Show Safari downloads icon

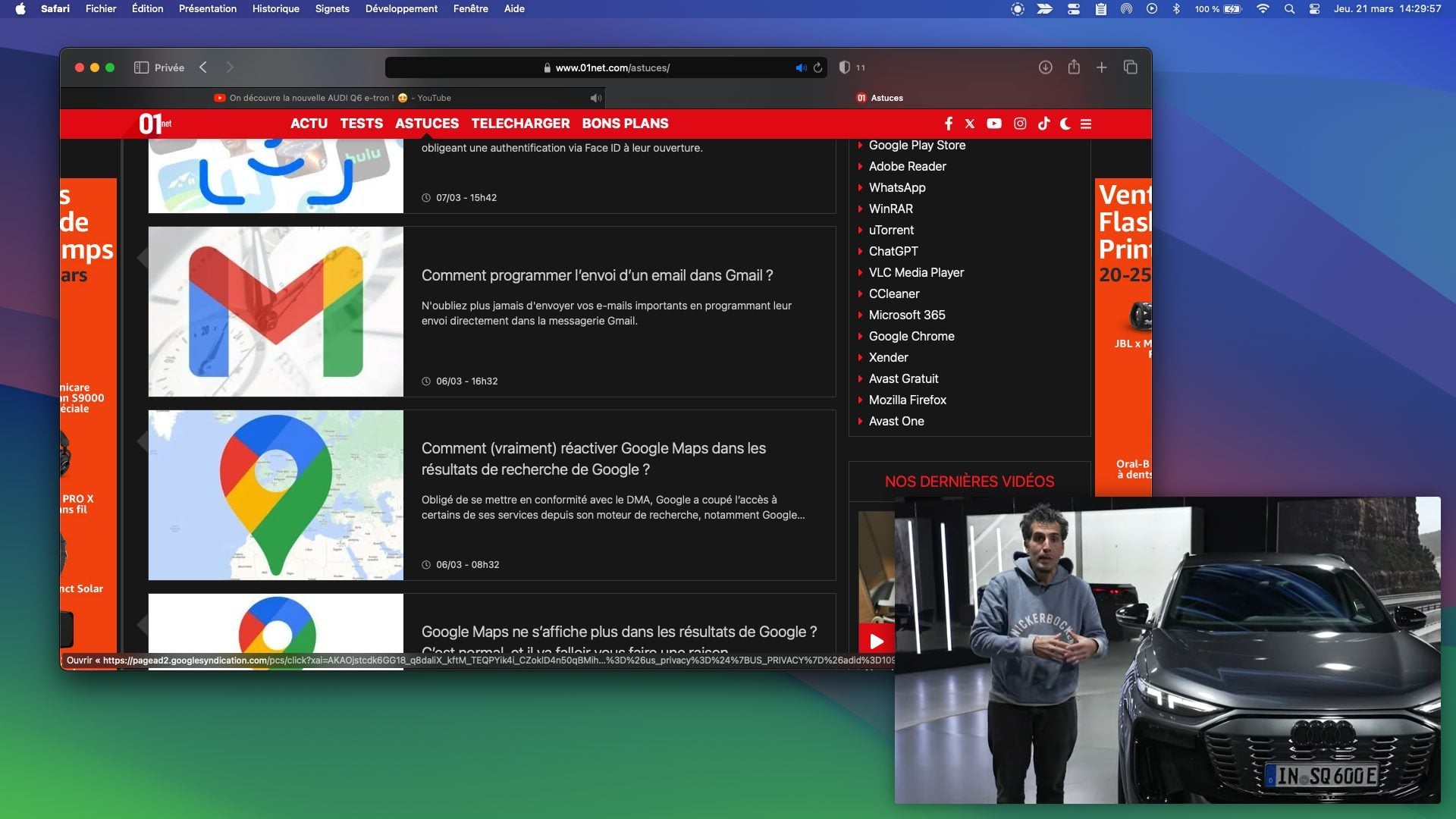point(1045,67)
